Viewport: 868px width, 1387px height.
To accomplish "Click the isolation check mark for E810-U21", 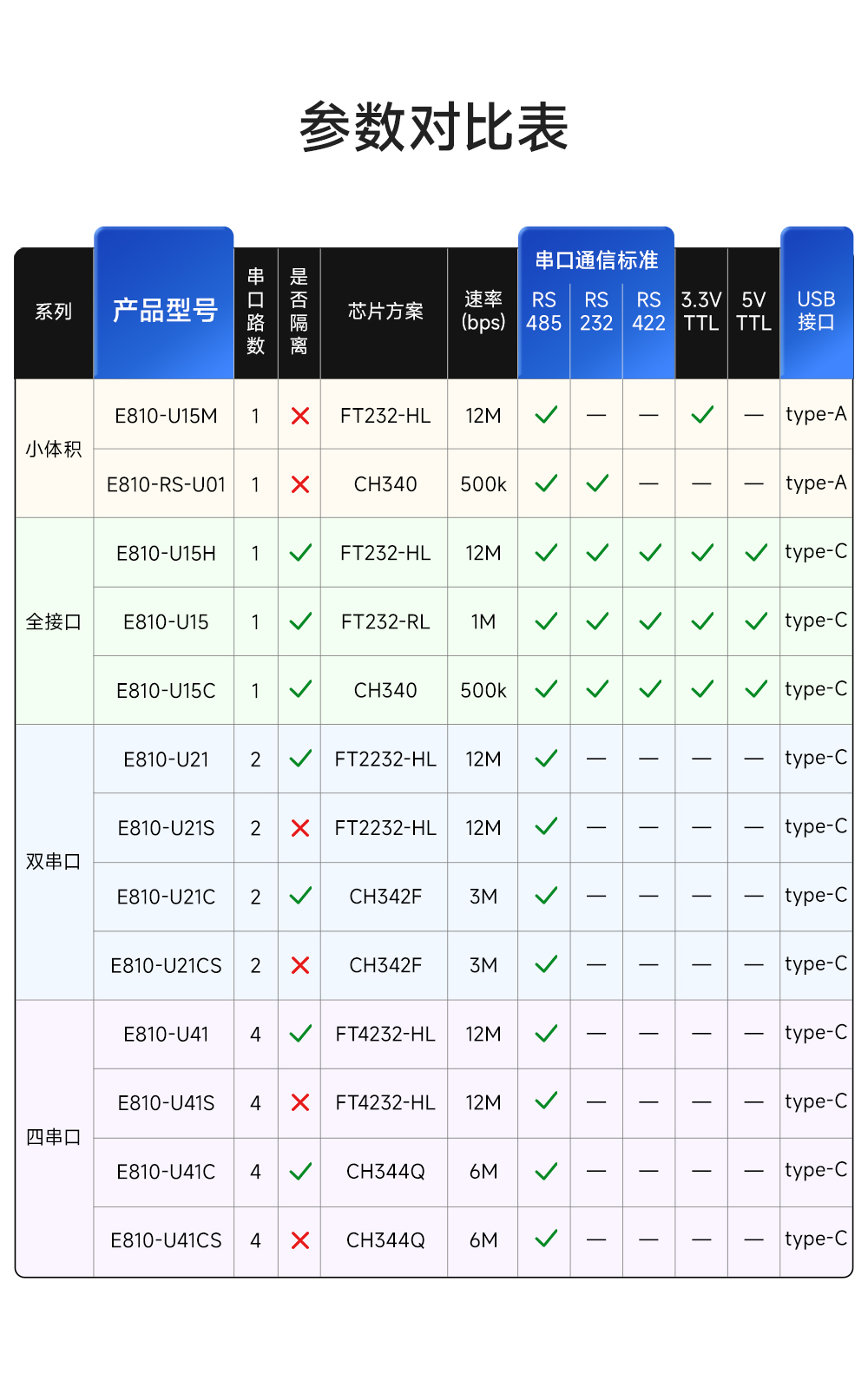I will (300, 759).
